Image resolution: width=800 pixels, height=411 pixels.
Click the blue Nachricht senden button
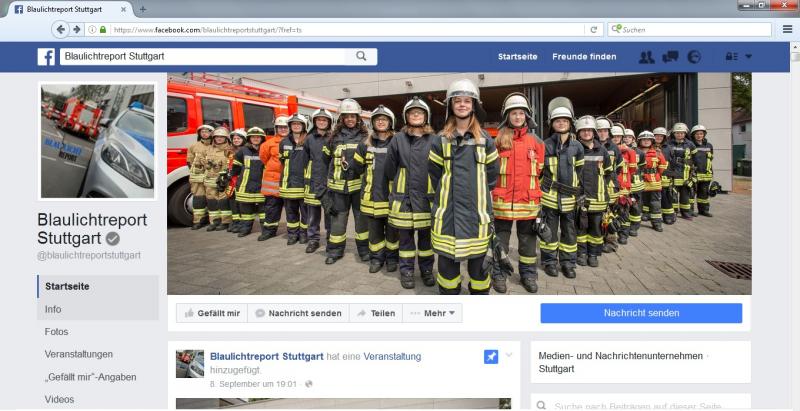tap(641, 313)
